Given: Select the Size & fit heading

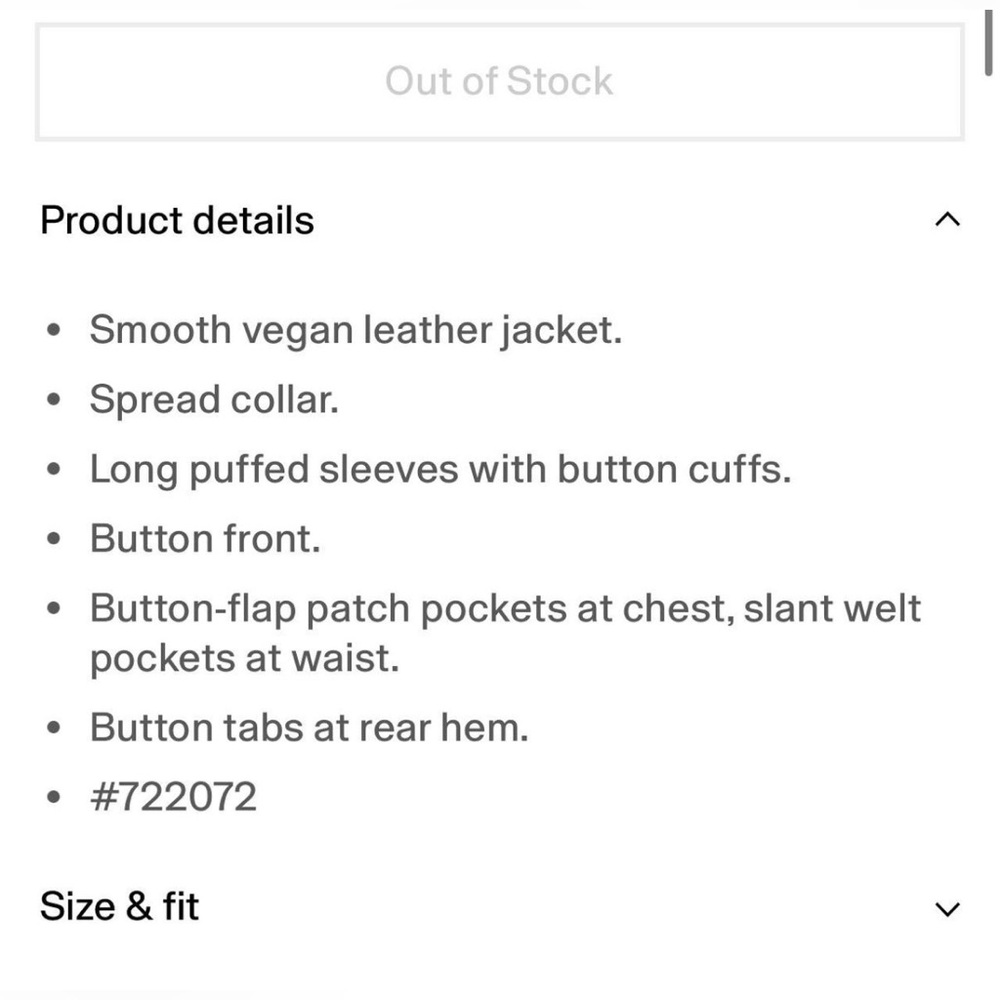Looking at the screenshot, I should 118,906.
